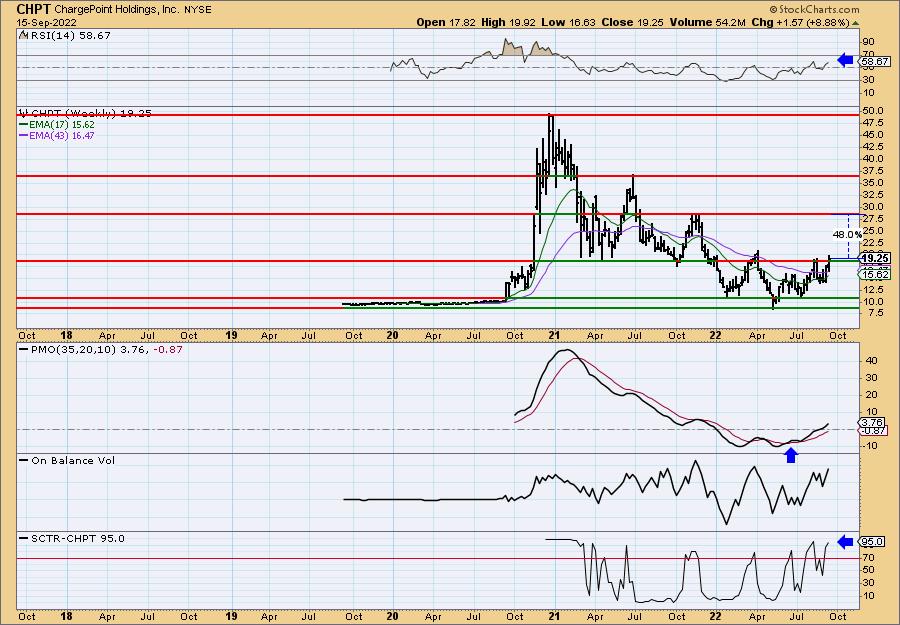This screenshot has width=900, height=625.
Task: Click the 95.0 SCTR value tag
Action: coord(872,542)
